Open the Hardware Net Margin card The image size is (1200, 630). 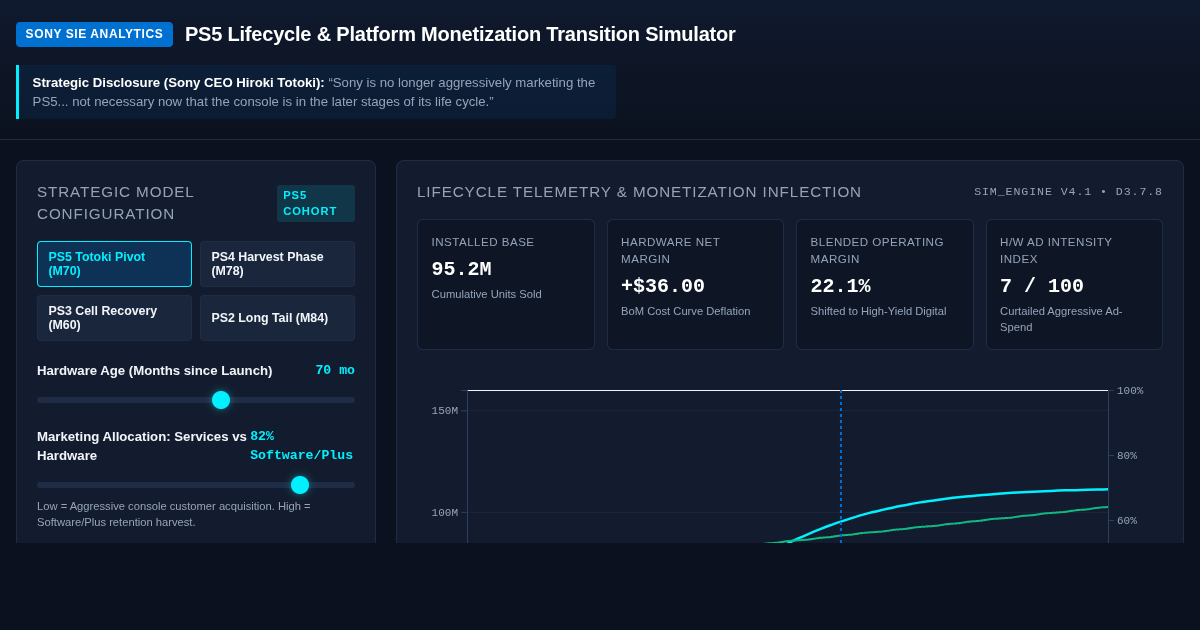[x=695, y=285]
